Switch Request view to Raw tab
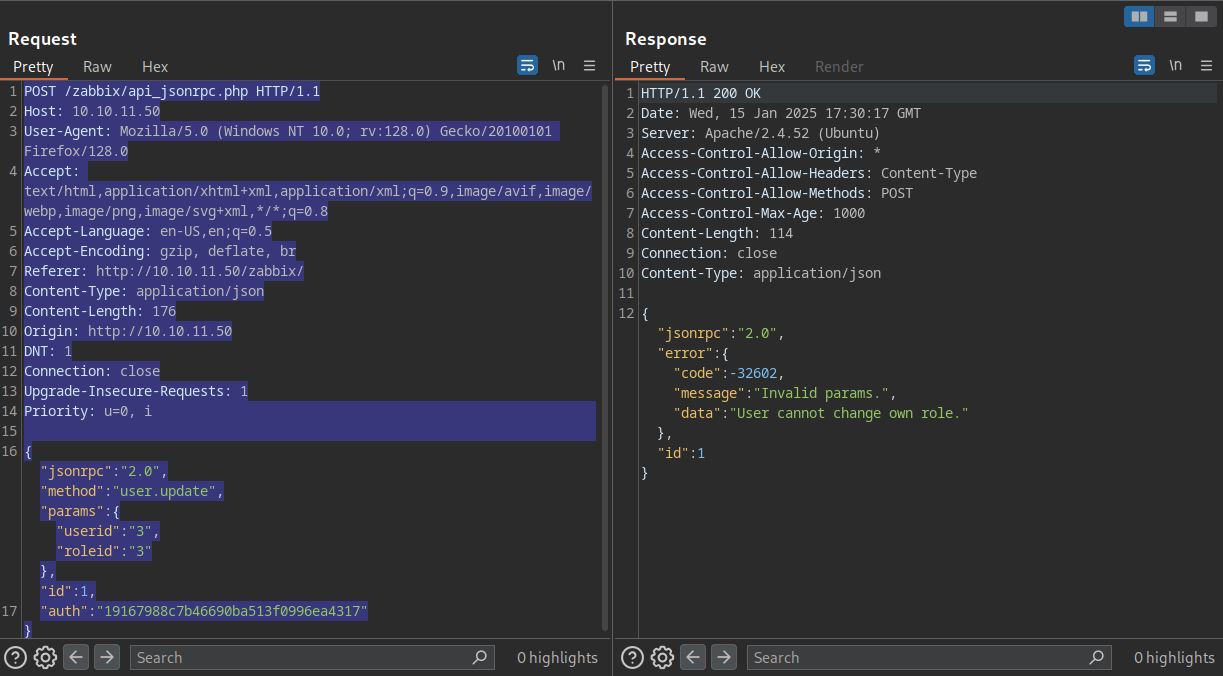 click(x=97, y=66)
